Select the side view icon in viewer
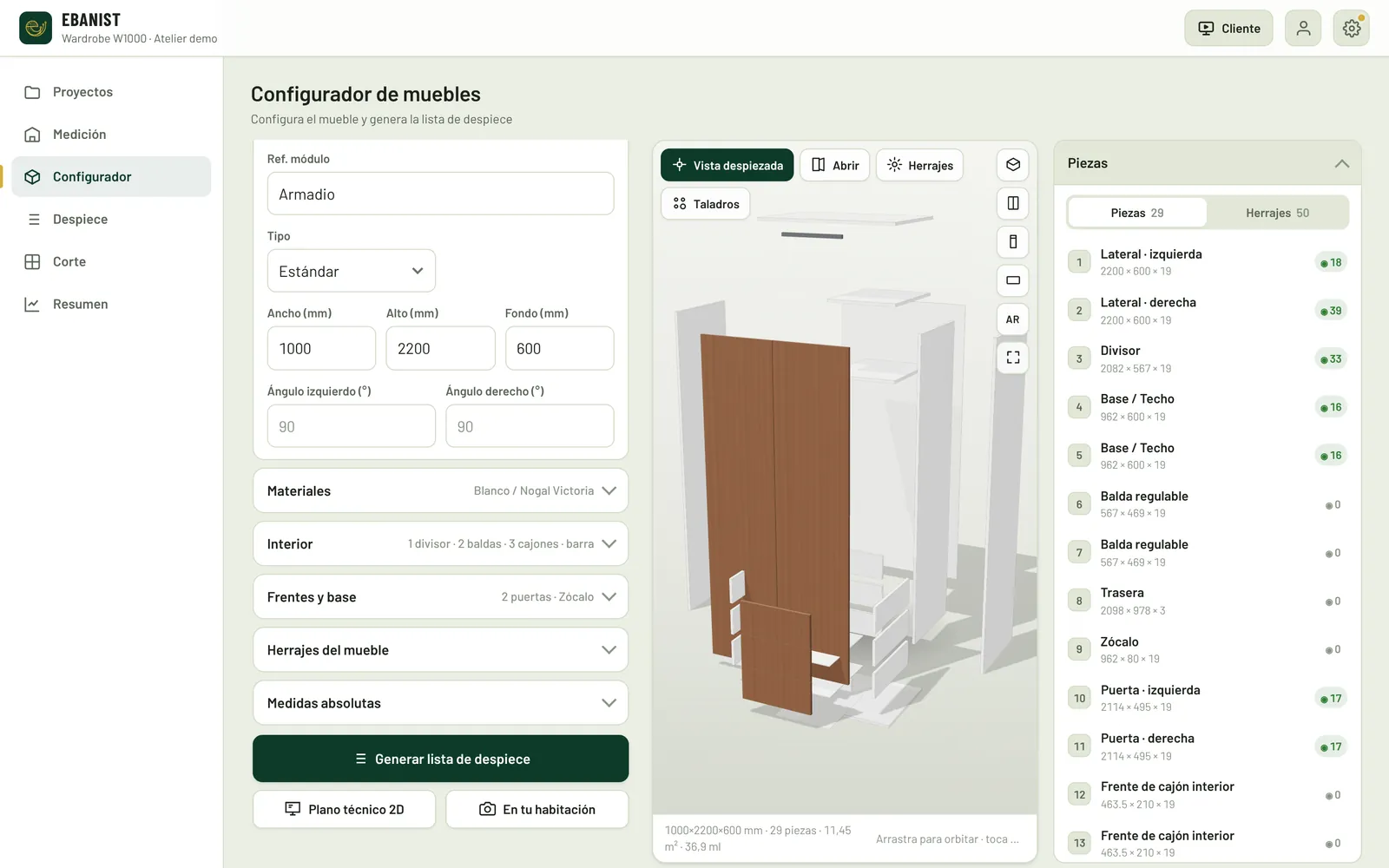This screenshot has height=868, width=1389. pos(1013,242)
